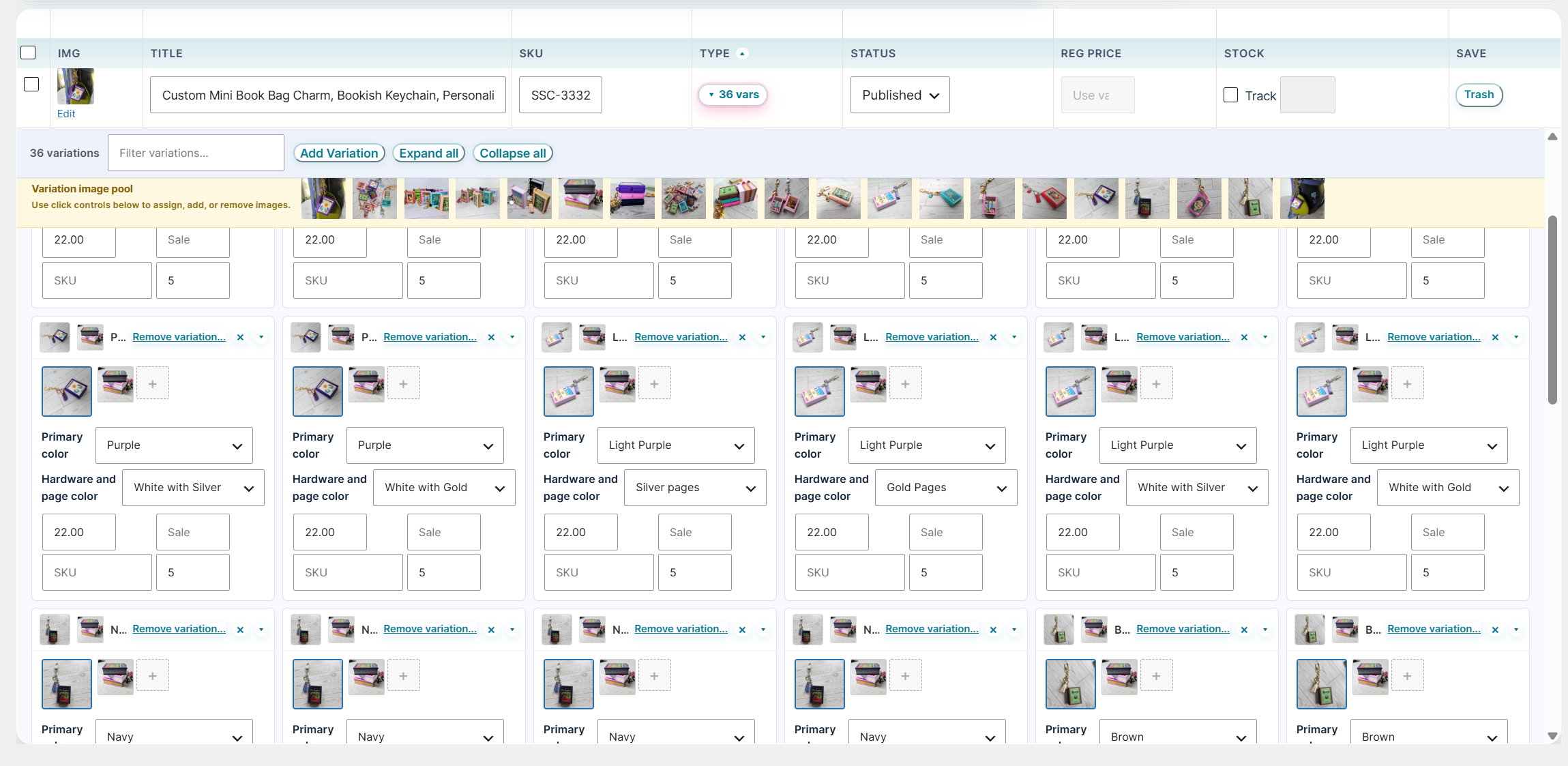The height and width of the screenshot is (766, 1568).
Task: Add image via plus tile on Light Purple White with Silver card
Action: click(x=1157, y=383)
